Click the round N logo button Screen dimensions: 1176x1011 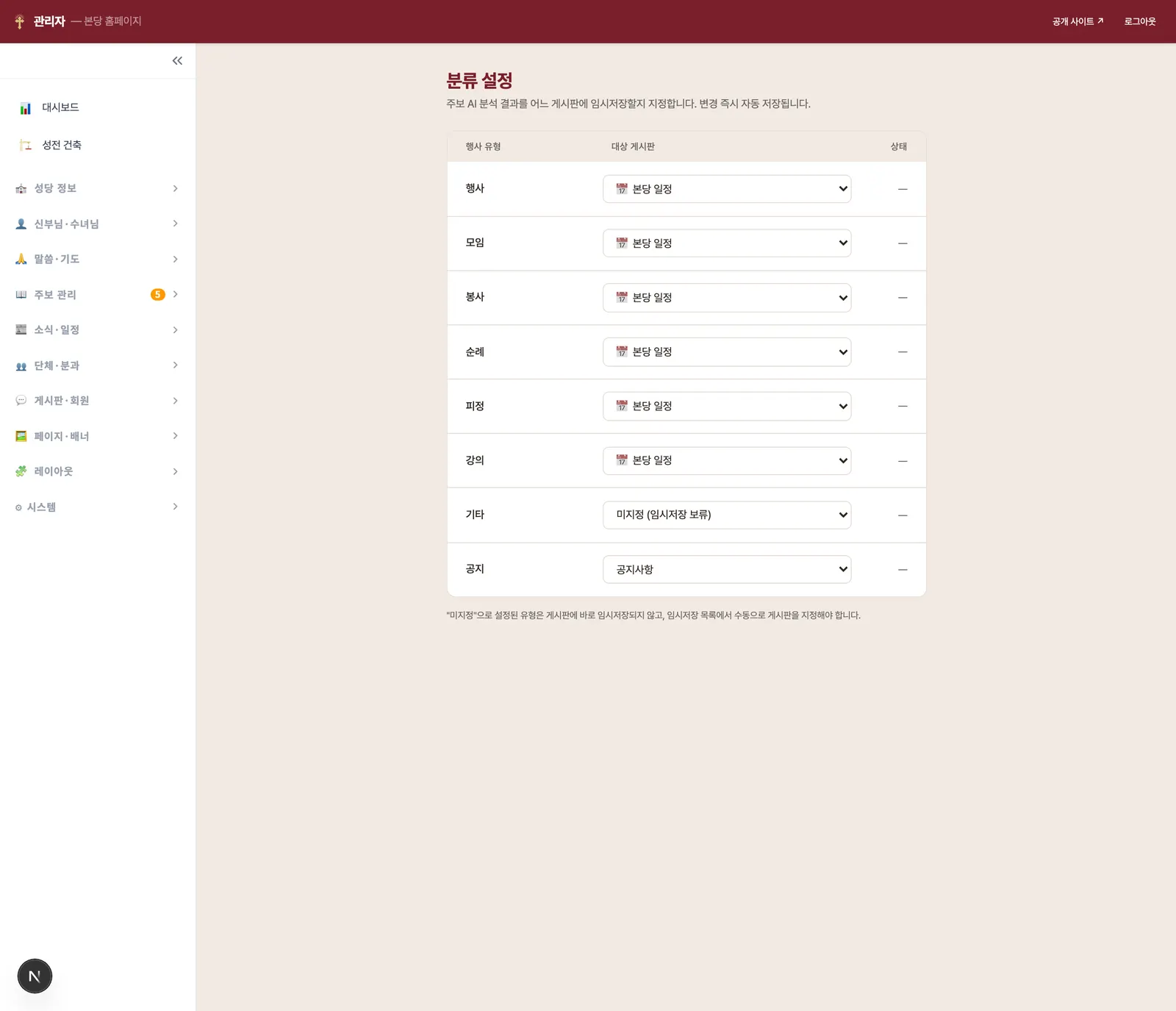click(35, 976)
